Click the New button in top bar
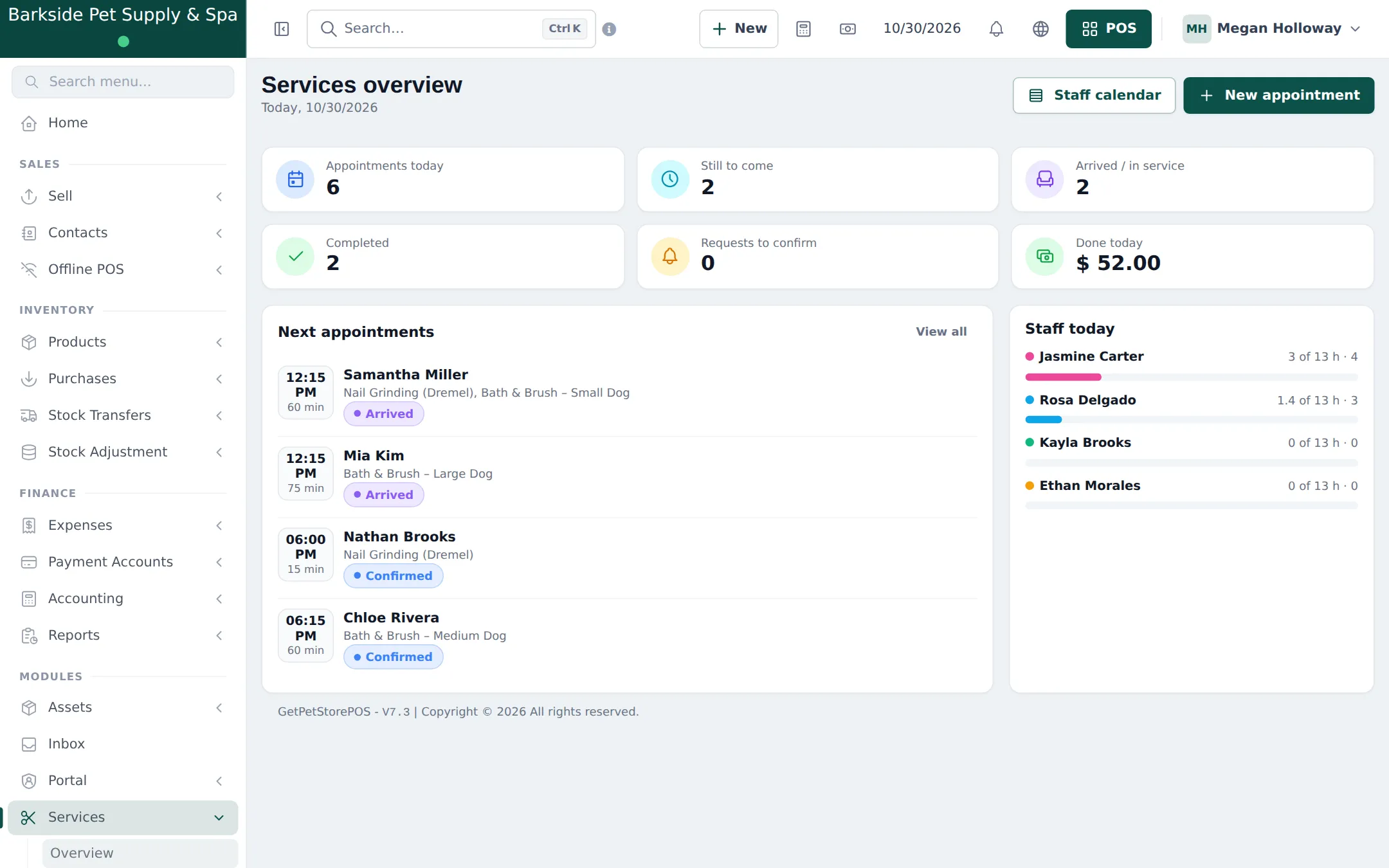This screenshot has height=868, width=1389. [x=739, y=29]
